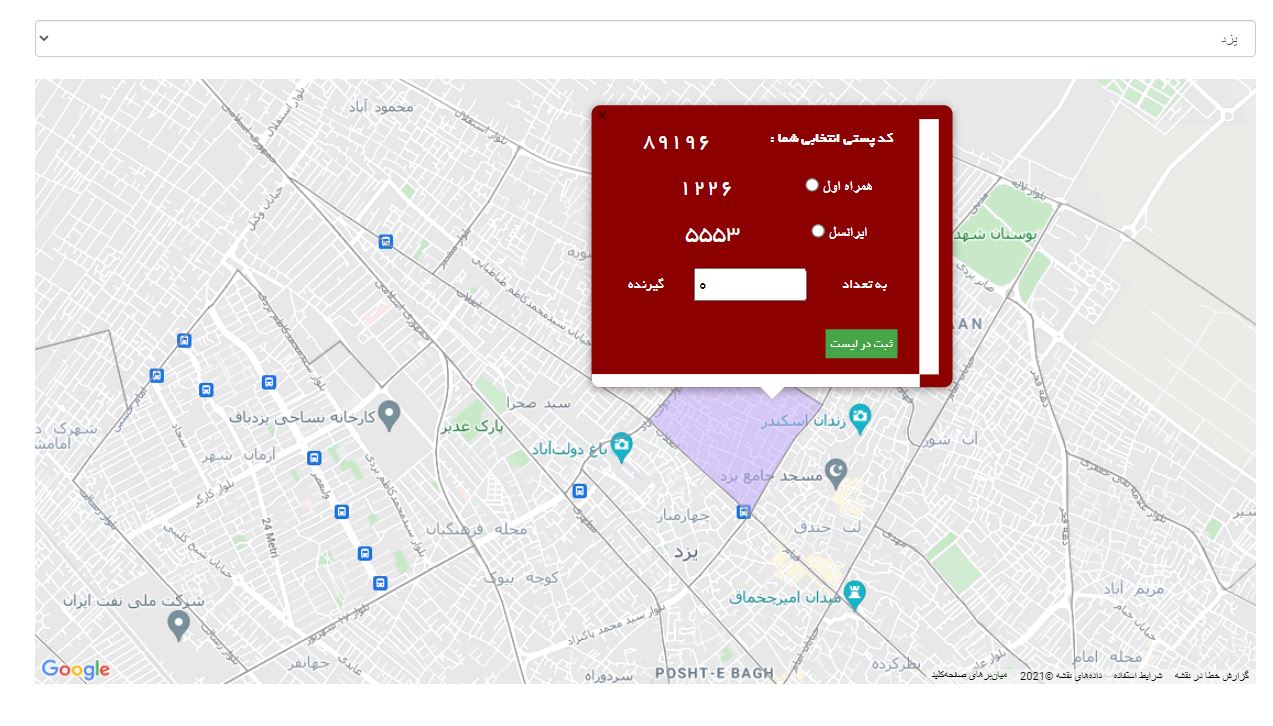Click the bus stop icon nearest محمود آباد
The height and width of the screenshot is (726, 1273).
click(386, 242)
